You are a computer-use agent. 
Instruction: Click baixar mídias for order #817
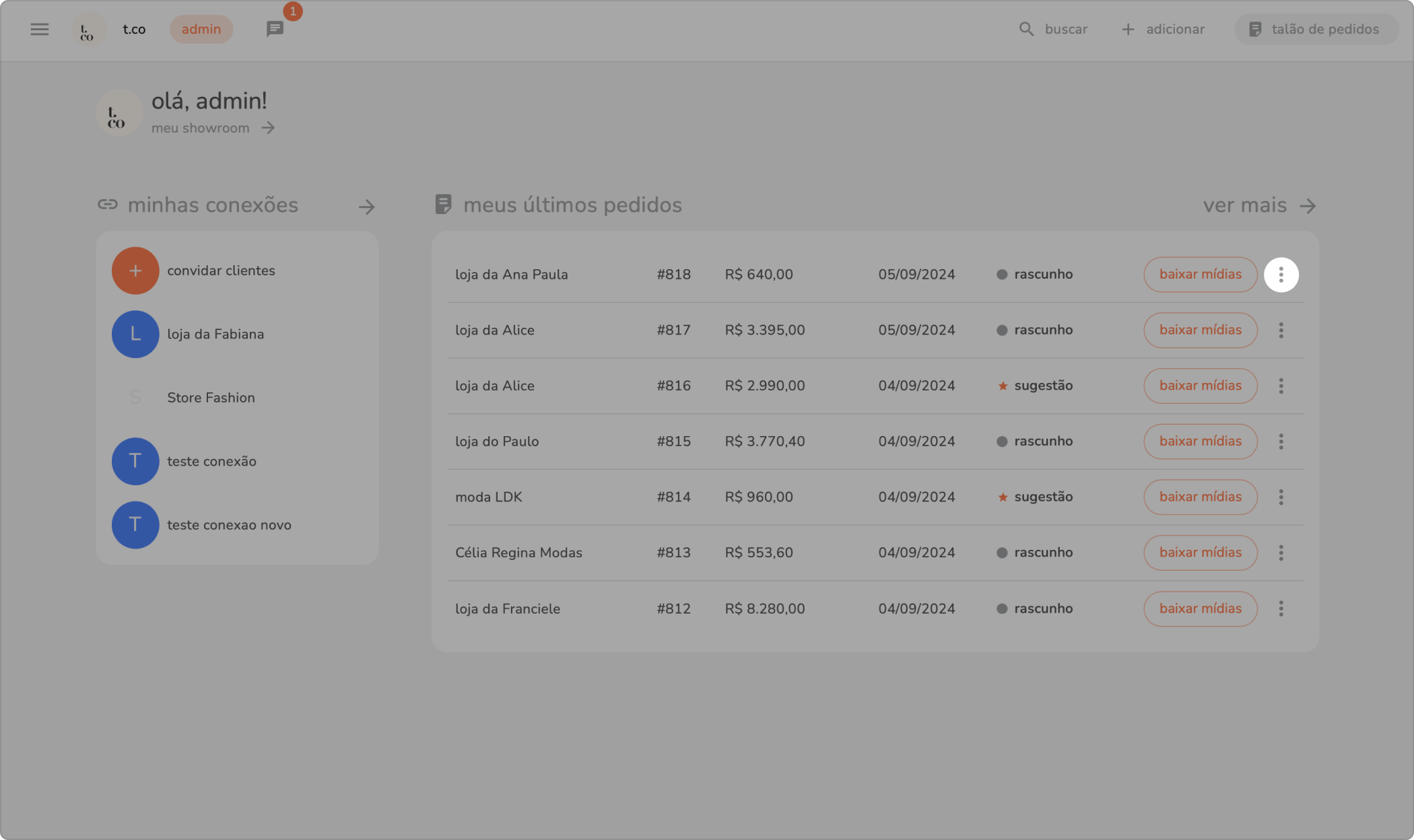(x=1200, y=330)
